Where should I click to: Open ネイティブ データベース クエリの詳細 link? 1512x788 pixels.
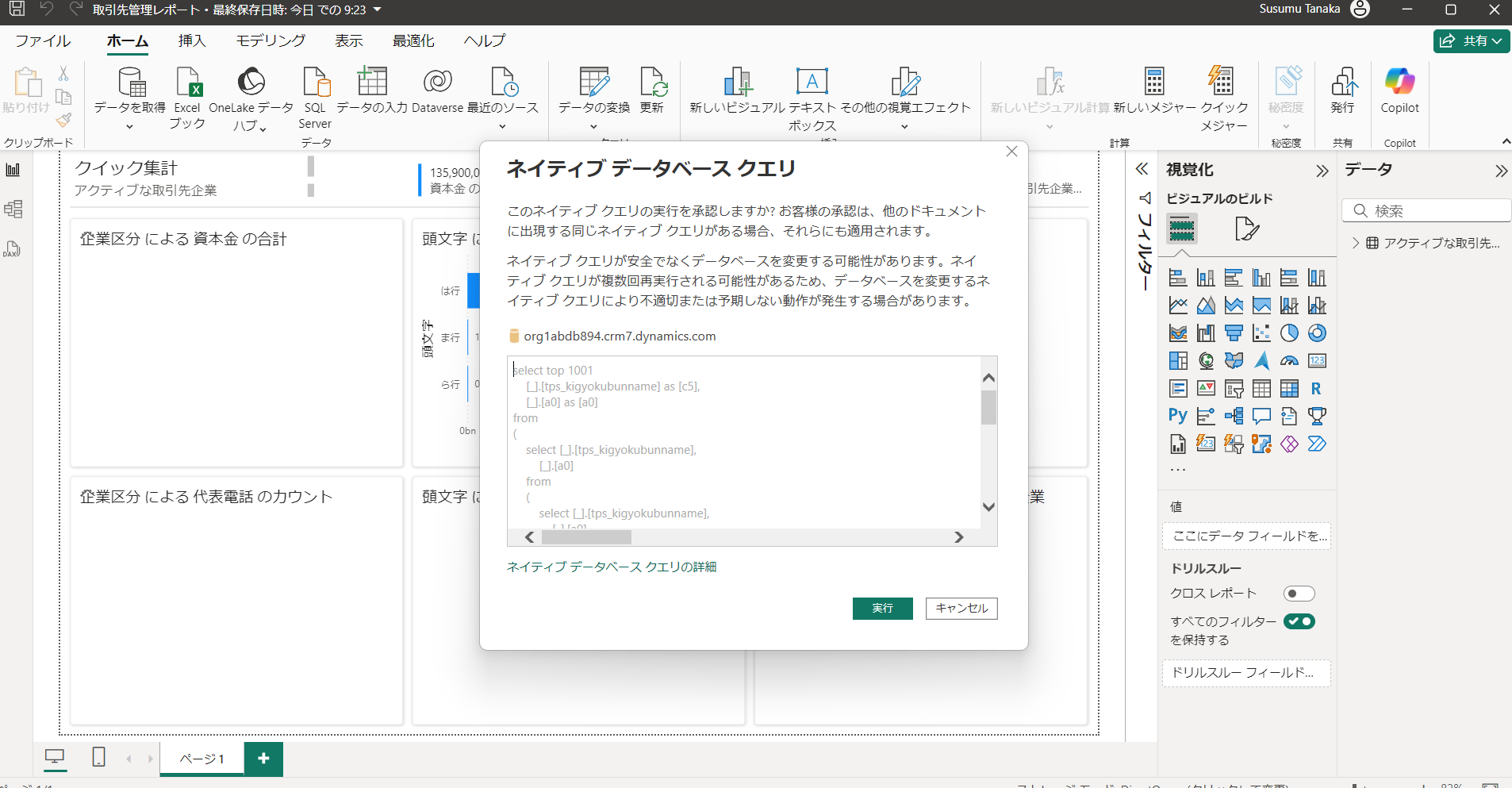tap(612, 567)
